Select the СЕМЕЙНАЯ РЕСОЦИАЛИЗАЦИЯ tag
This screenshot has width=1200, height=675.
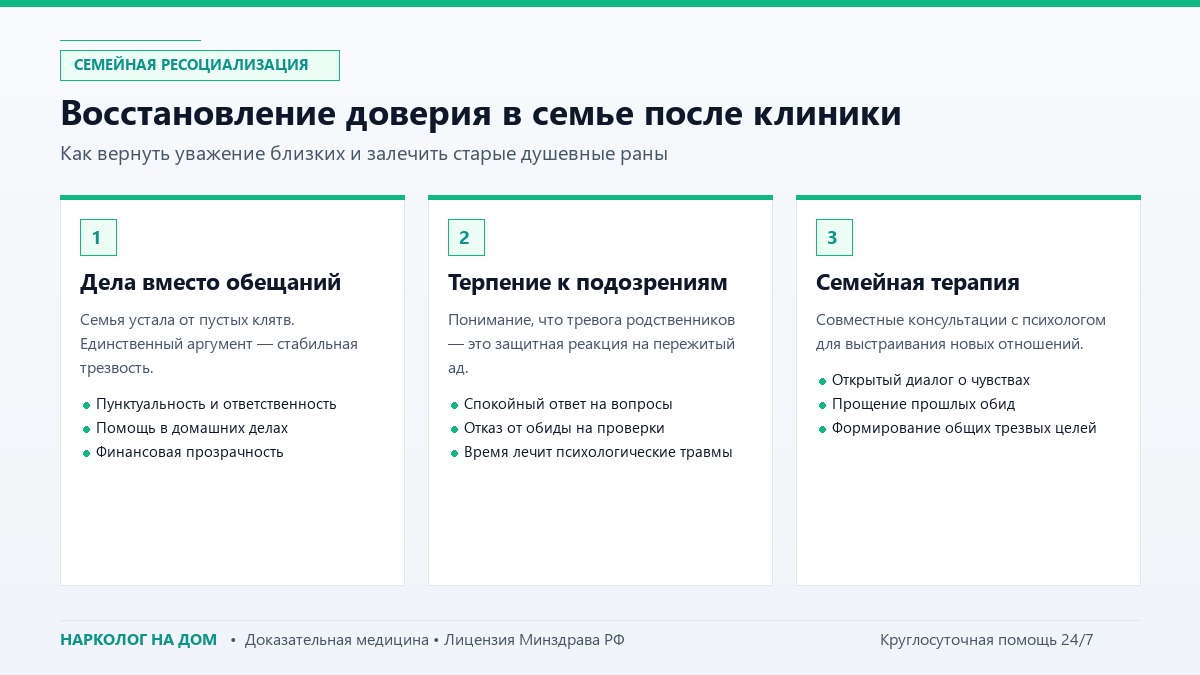coord(200,65)
